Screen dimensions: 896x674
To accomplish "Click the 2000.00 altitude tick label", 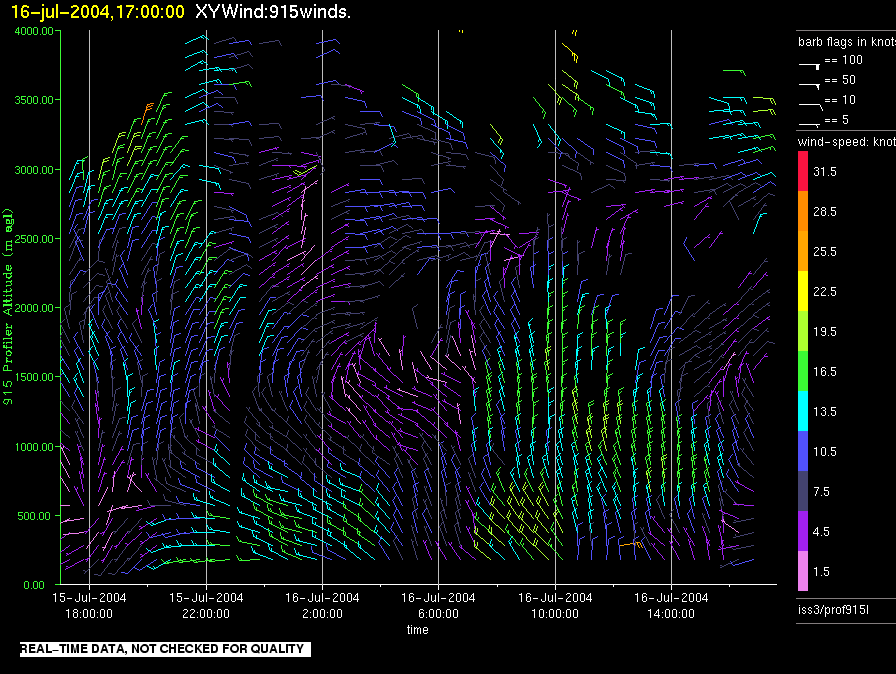I will click(34, 308).
